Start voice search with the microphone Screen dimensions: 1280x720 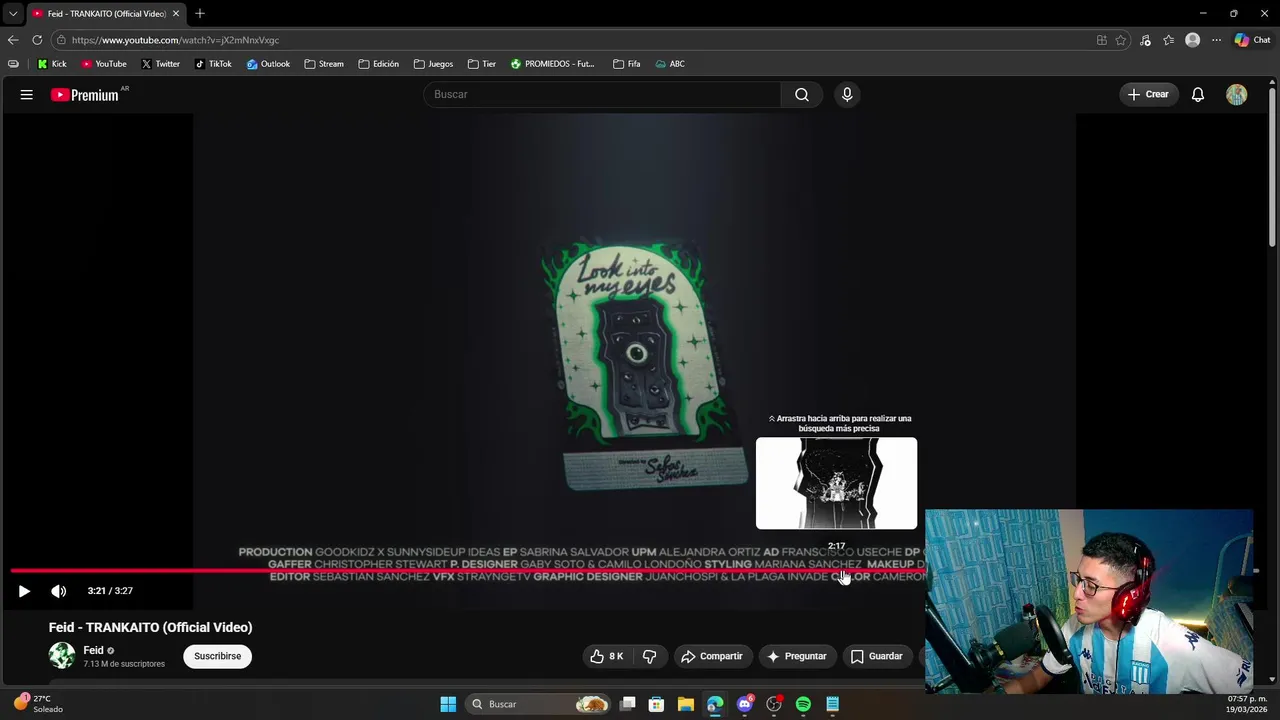pos(847,94)
